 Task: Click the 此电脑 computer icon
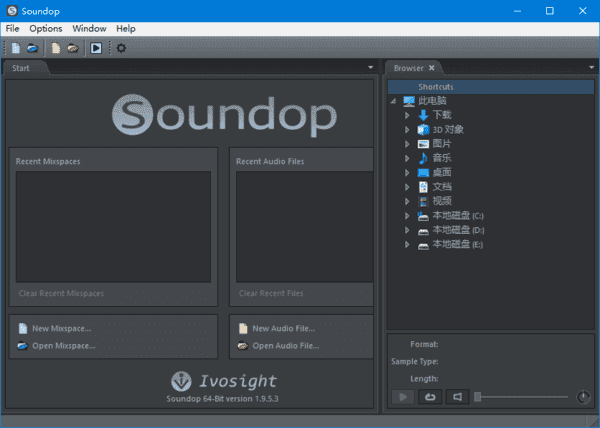(409, 101)
